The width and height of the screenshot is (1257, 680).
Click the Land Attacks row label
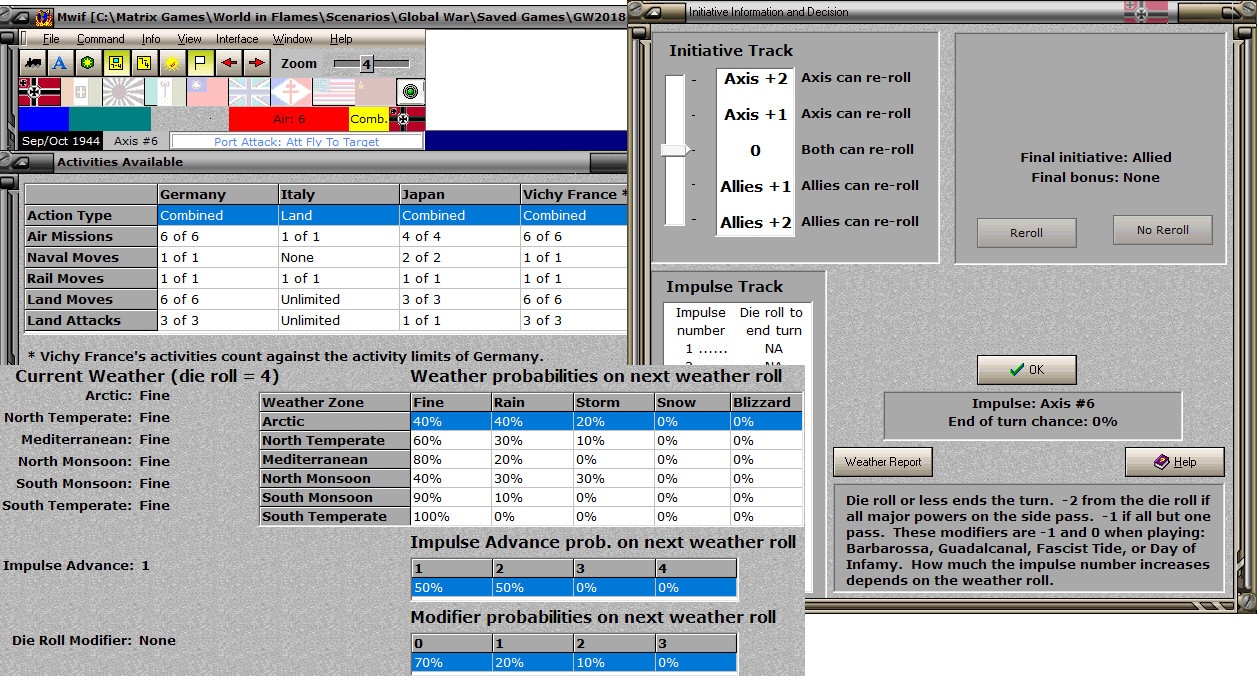[91, 320]
